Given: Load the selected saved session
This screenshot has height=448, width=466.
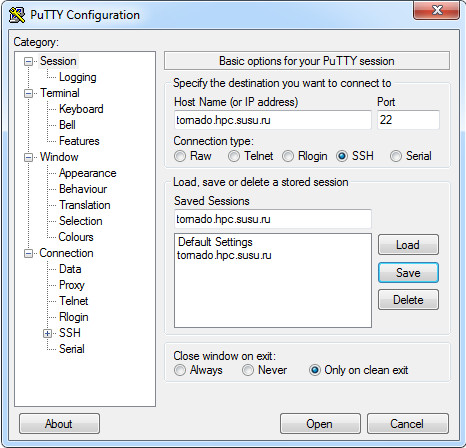Looking at the screenshot, I should click(x=408, y=245).
